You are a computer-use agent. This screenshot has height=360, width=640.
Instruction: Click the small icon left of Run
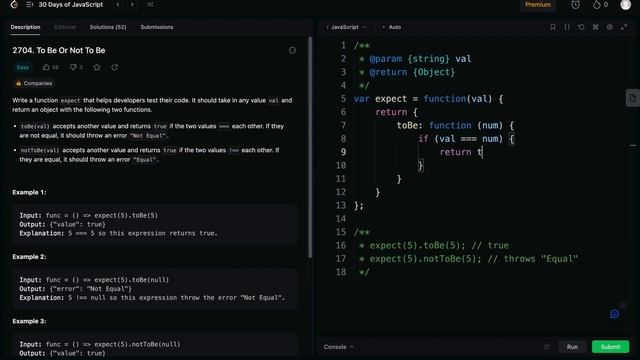(x=547, y=347)
